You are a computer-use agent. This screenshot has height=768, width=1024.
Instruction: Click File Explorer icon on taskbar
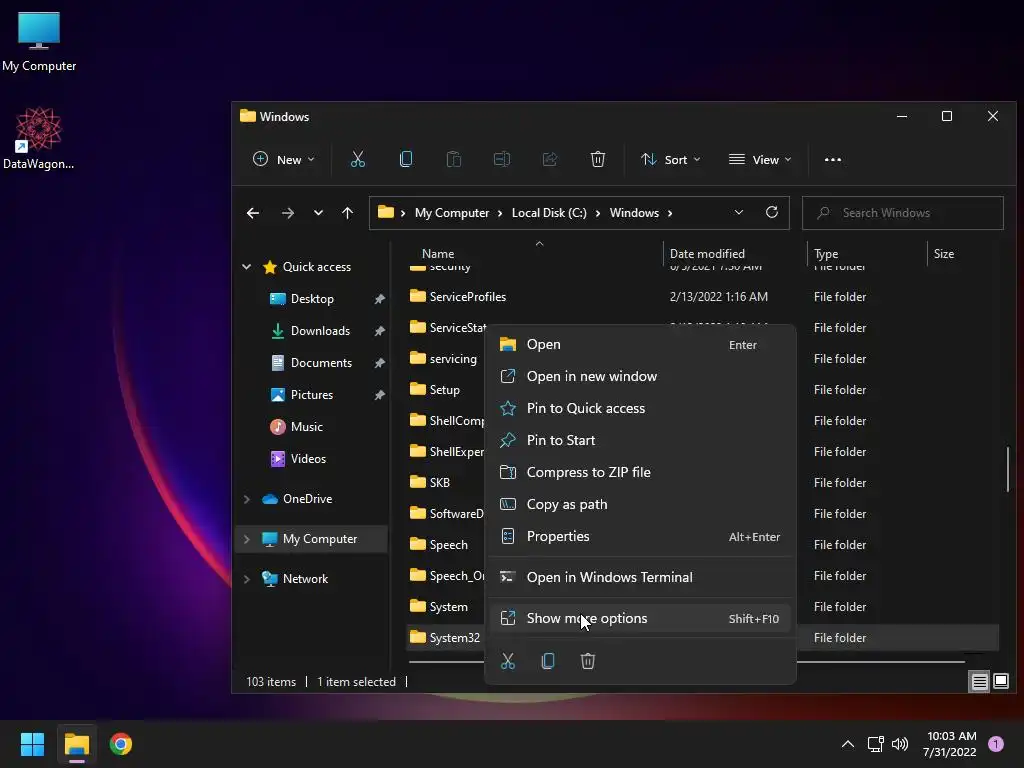pos(76,744)
